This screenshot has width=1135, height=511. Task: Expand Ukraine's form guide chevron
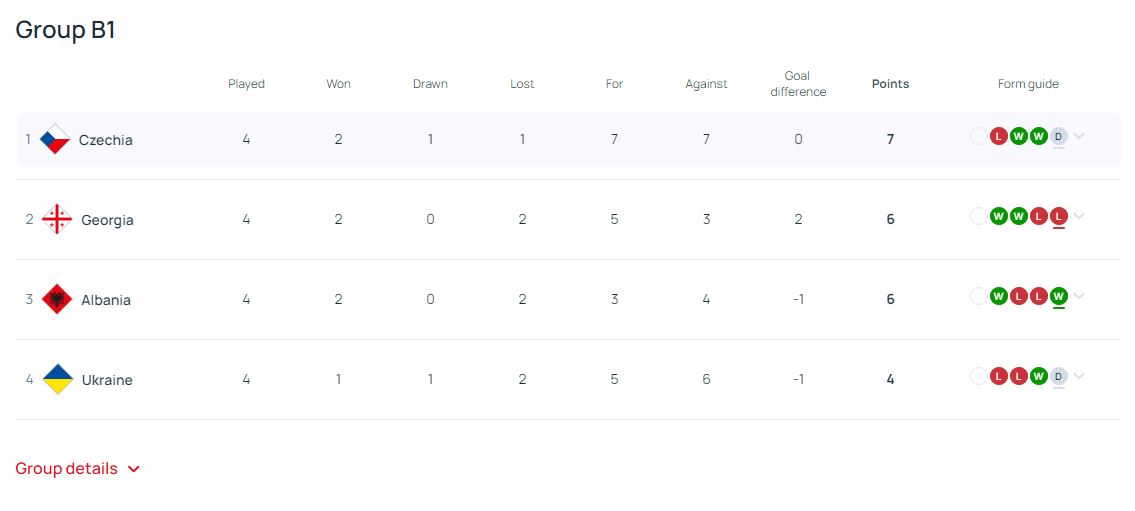pyautogui.click(x=1079, y=376)
